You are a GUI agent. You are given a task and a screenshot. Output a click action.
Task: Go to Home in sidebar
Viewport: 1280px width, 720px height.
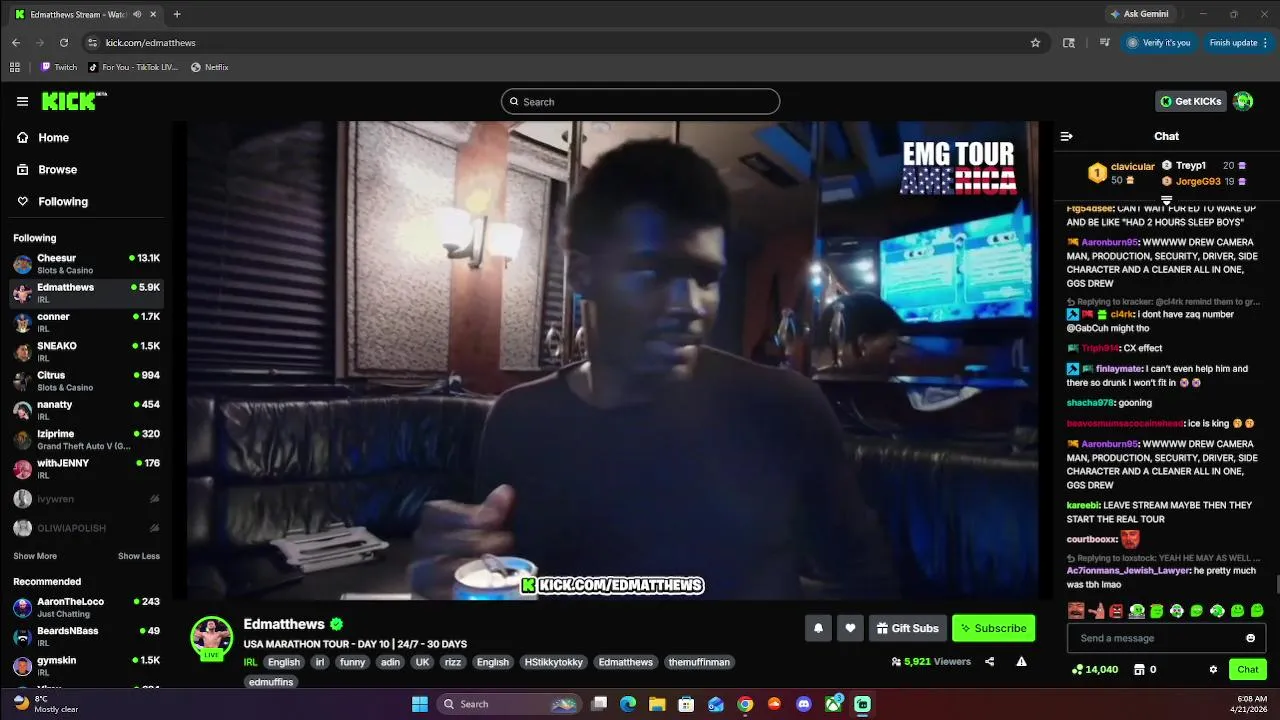[85, 138]
